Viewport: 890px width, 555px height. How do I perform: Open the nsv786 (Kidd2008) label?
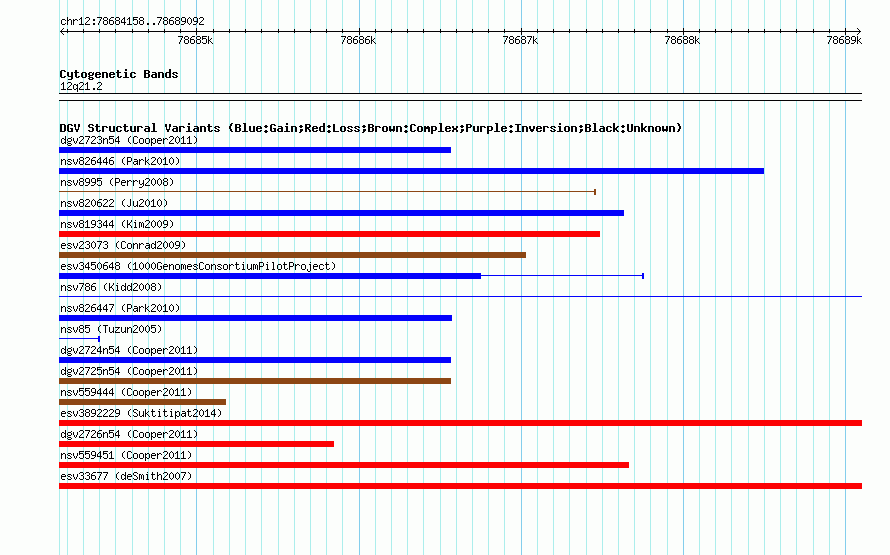click(x=111, y=287)
